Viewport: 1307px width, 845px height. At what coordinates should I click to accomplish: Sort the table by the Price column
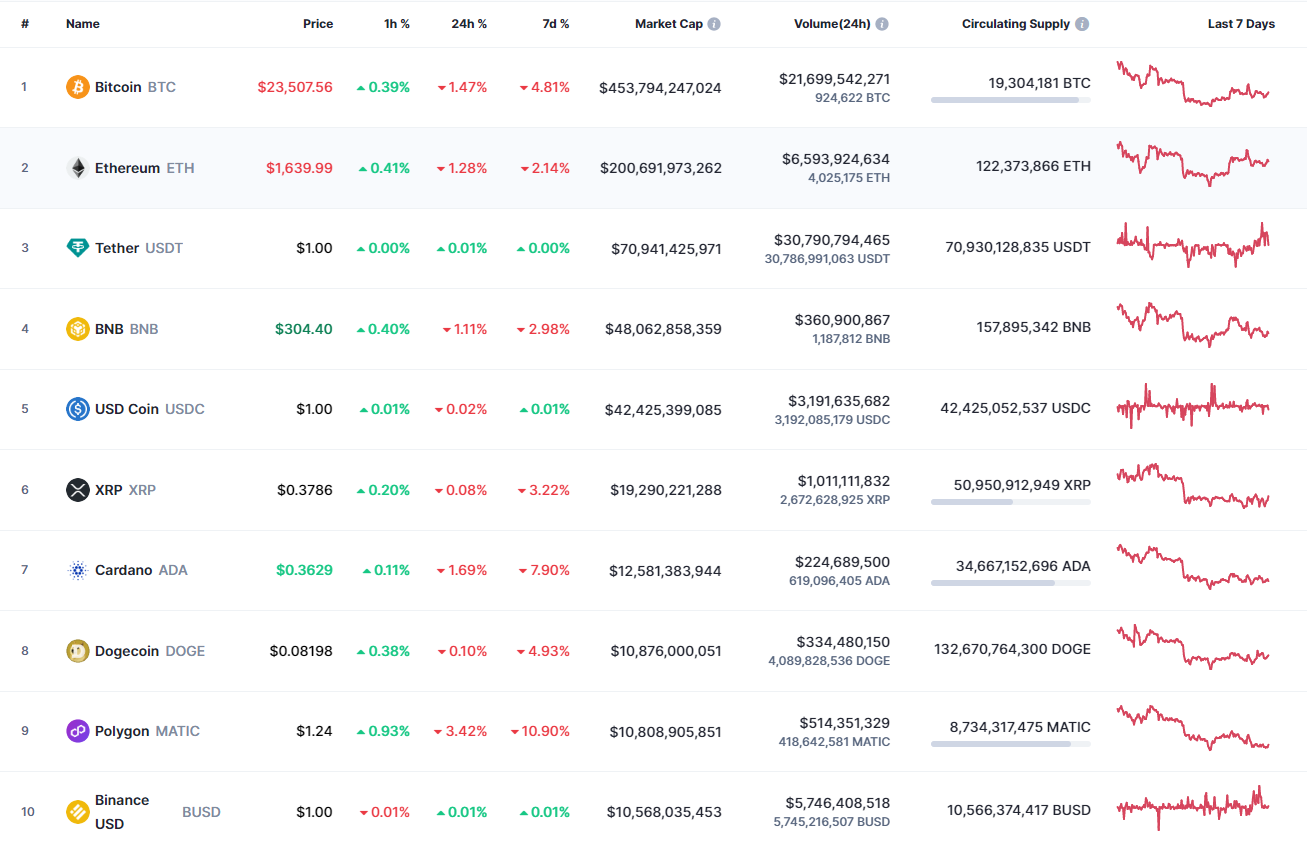318,23
